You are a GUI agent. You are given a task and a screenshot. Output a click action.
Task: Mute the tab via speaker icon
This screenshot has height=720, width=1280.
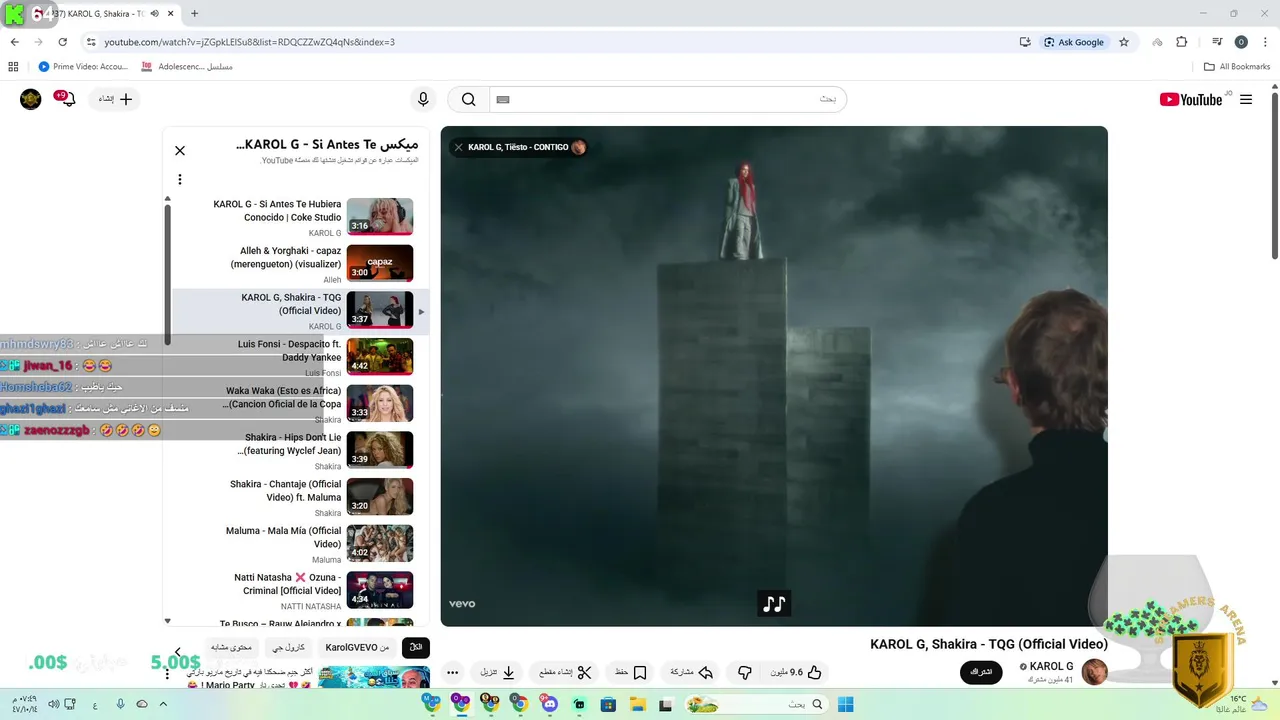pyautogui.click(x=155, y=14)
